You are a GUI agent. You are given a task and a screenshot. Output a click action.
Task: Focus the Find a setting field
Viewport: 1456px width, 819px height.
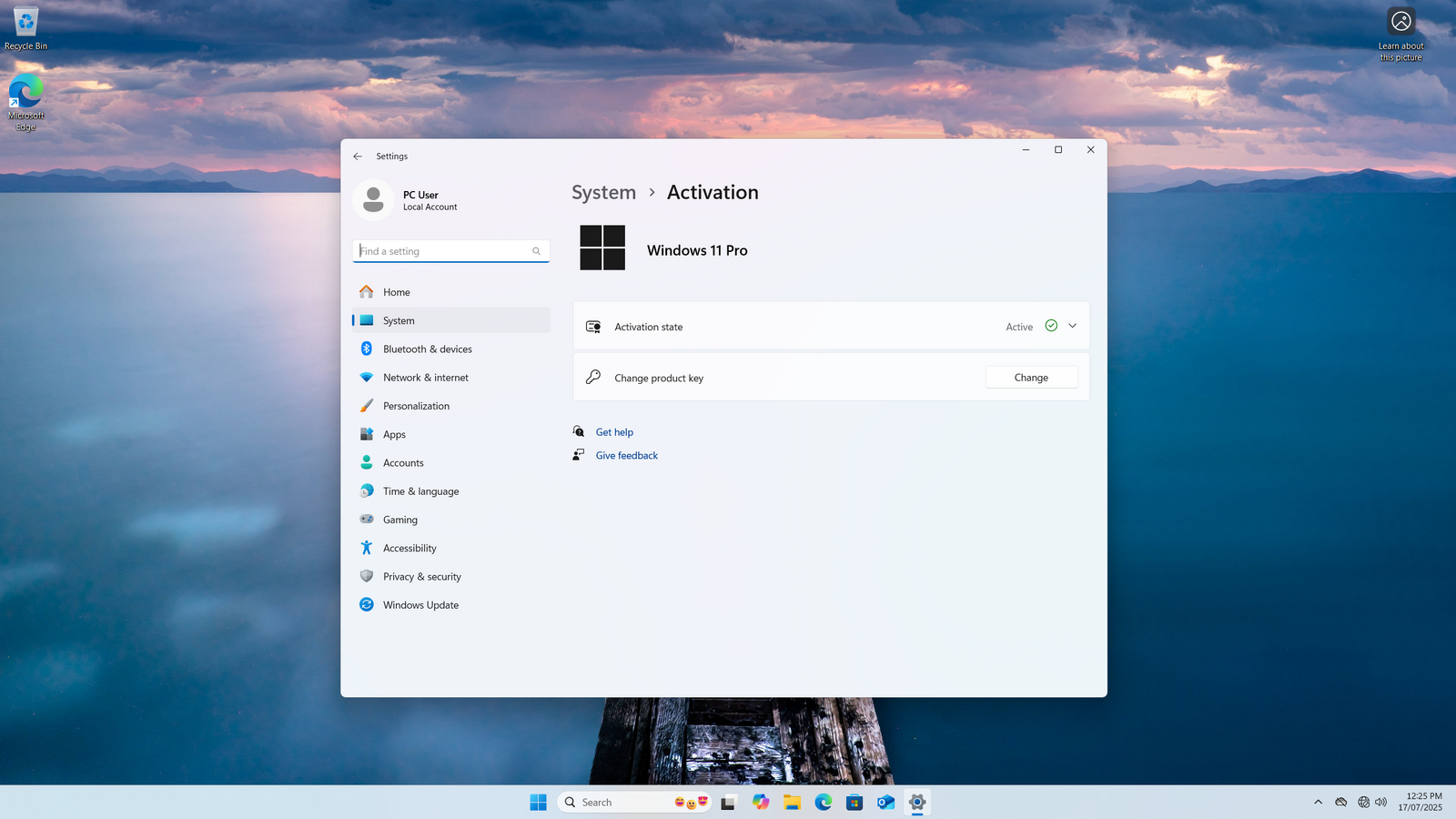(450, 251)
